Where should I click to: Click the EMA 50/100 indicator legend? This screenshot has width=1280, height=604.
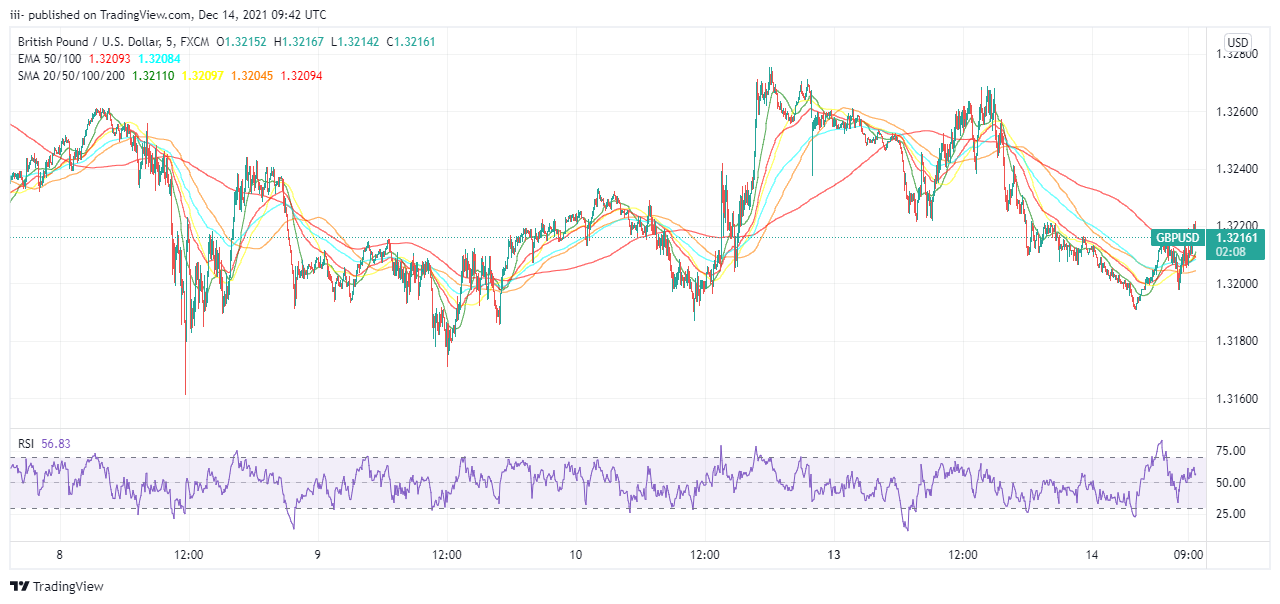click(x=50, y=59)
